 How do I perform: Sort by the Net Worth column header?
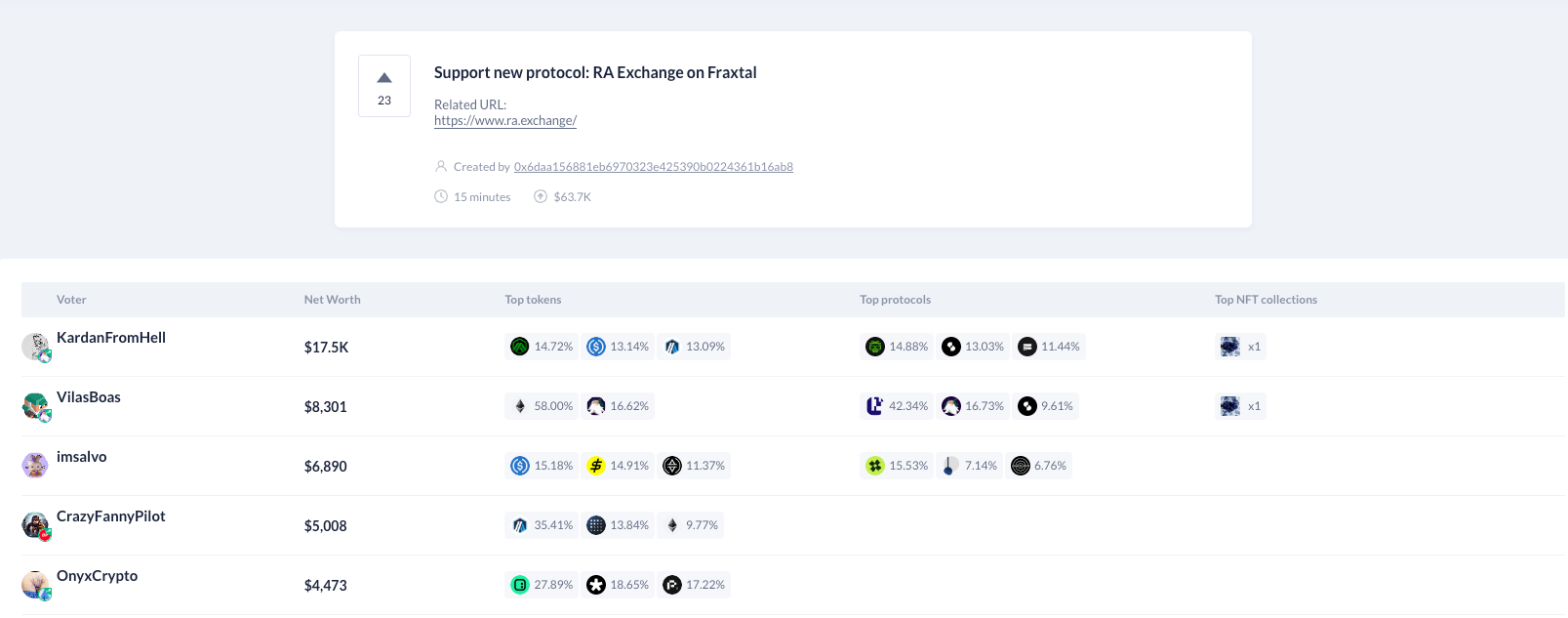332,300
